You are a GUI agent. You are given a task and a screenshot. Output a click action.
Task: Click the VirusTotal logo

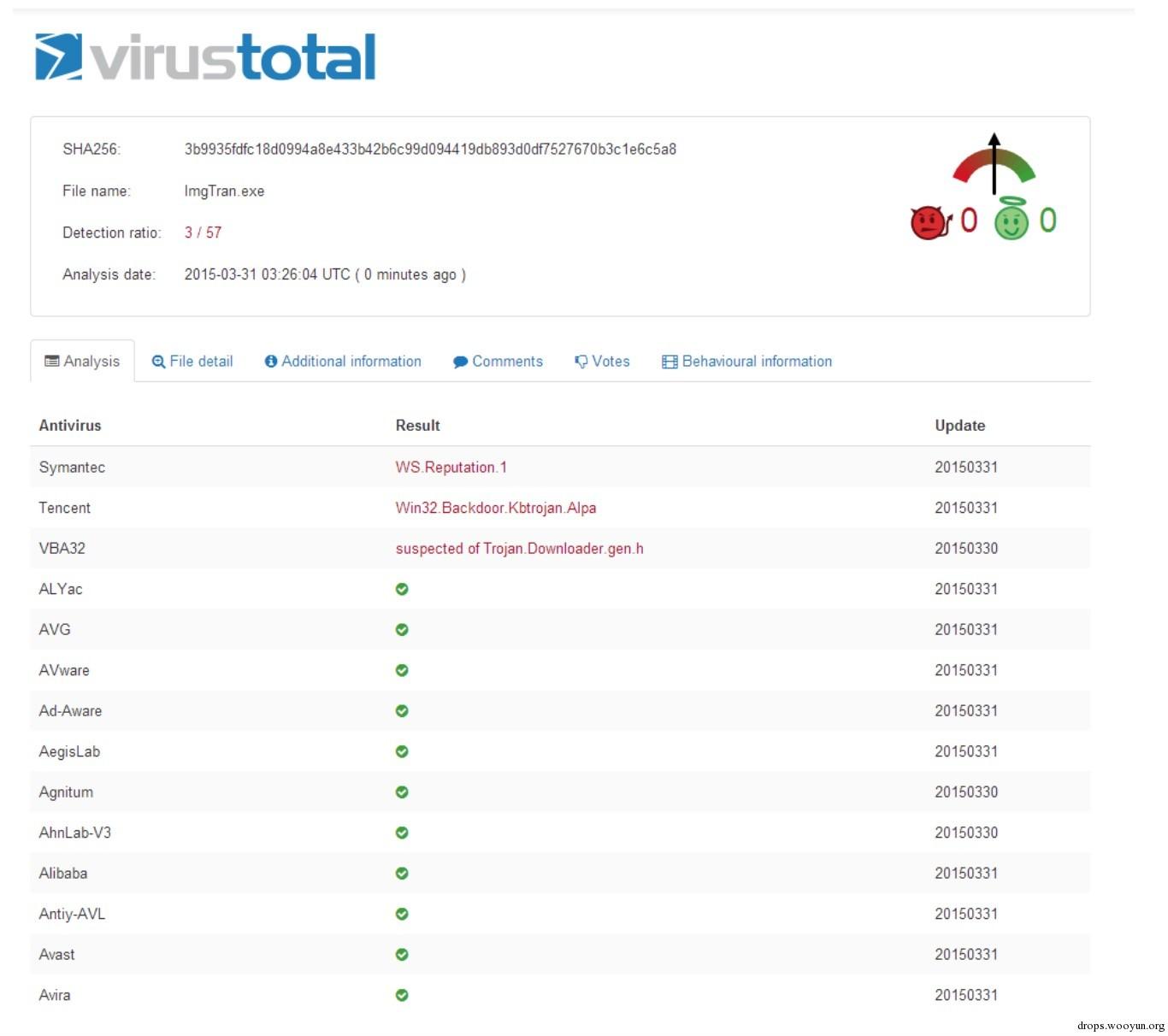click(x=205, y=56)
